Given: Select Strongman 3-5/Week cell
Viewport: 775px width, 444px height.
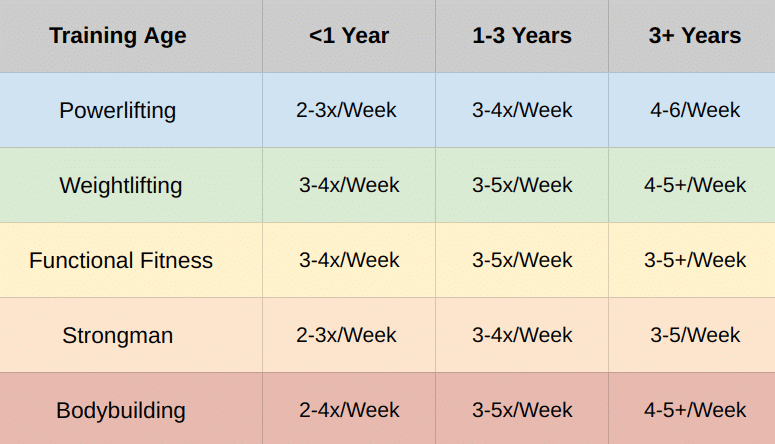Looking at the screenshot, I should 692,335.
